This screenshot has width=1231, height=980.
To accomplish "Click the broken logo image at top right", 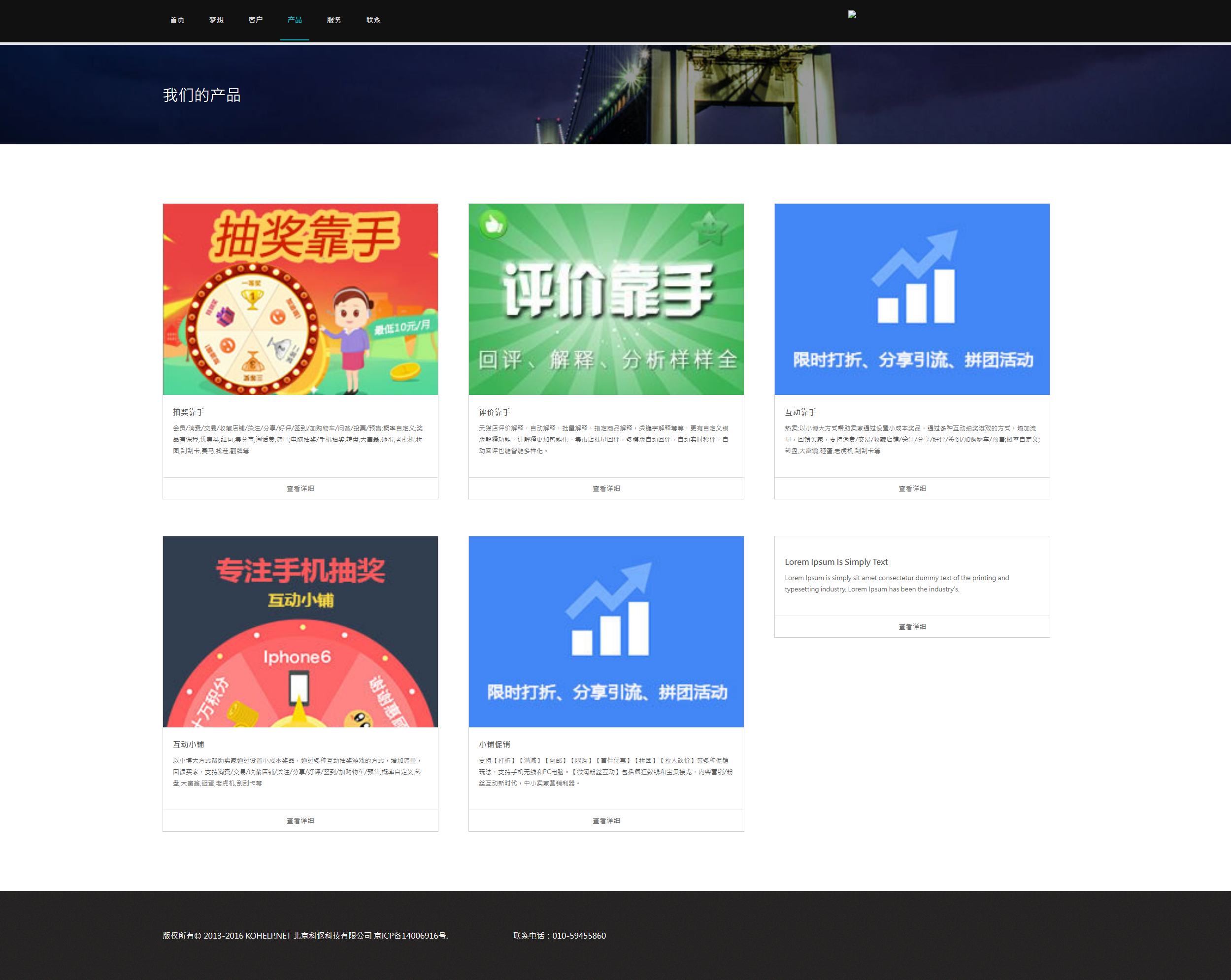I will coord(852,15).
